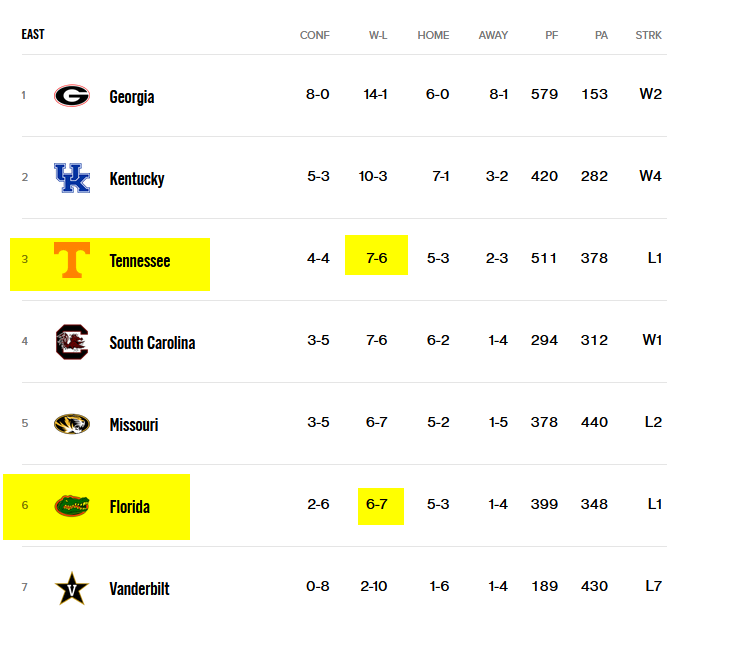This screenshot has width=750, height=646.
Task: Open the Kentucky team link
Action: (x=137, y=179)
